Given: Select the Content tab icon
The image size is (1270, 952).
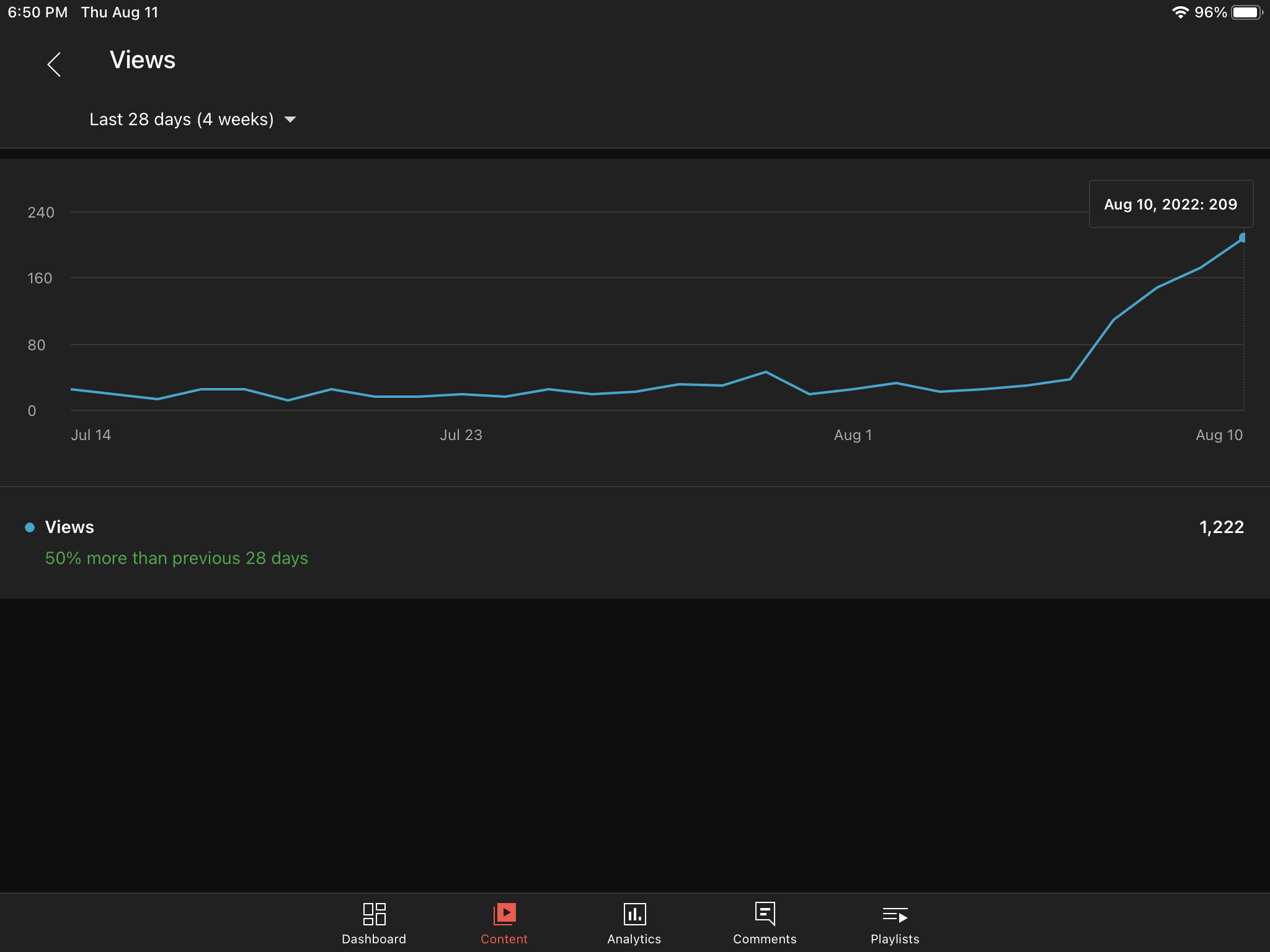Looking at the screenshot, I should pos(504,914).
